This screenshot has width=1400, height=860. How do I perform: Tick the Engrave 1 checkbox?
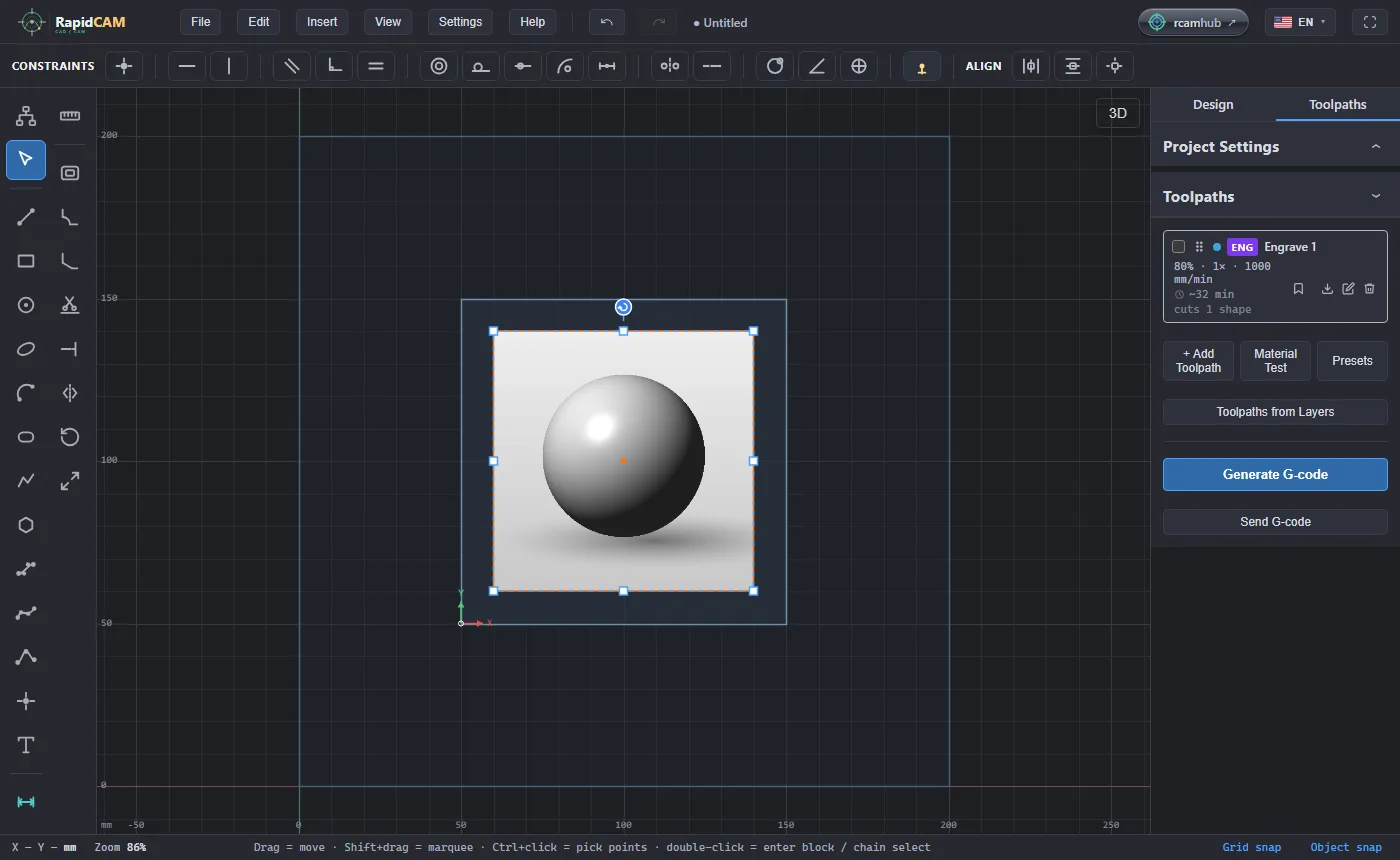[x=1178, y=247]
